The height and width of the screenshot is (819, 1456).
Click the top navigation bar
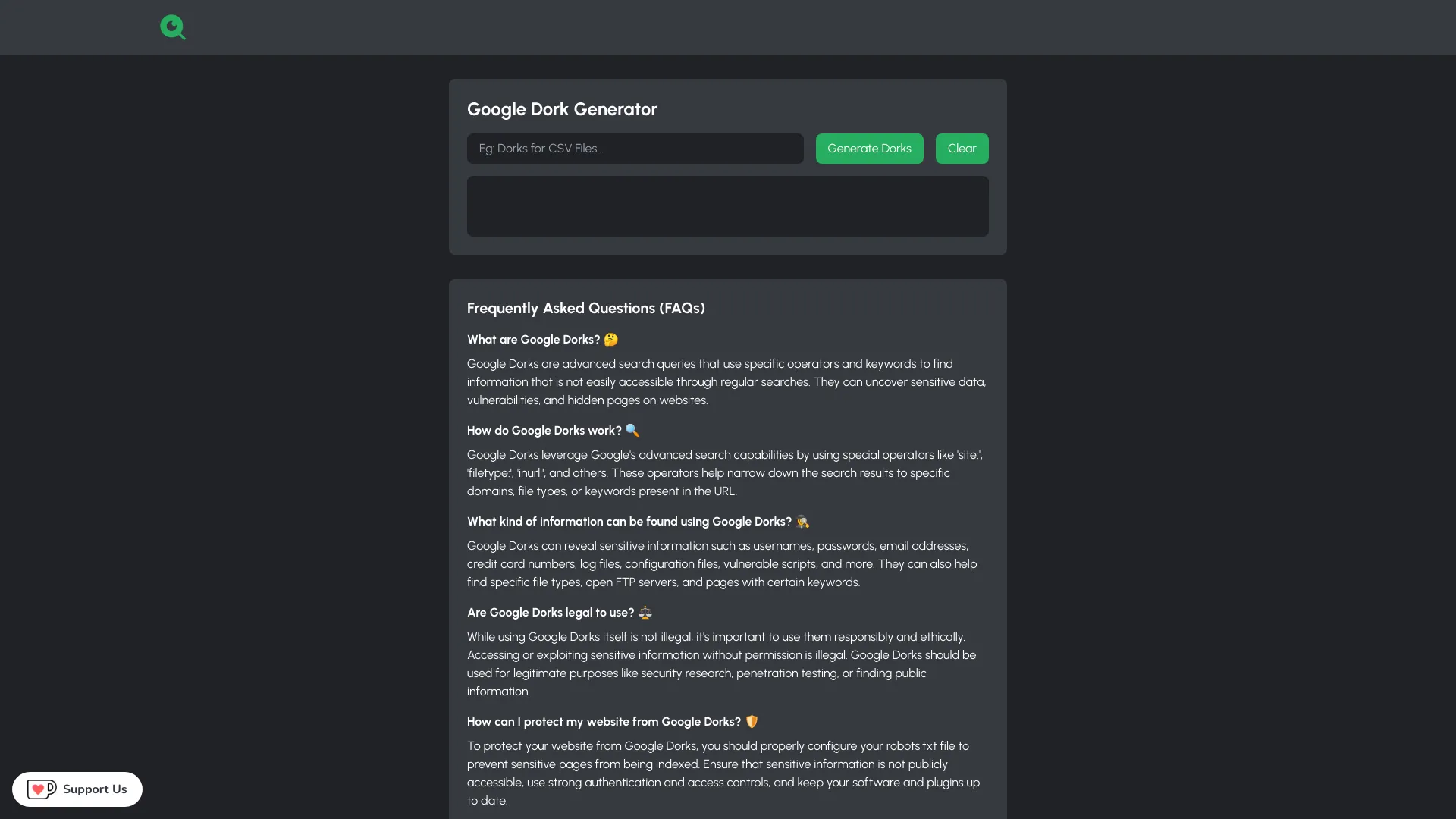728,27
